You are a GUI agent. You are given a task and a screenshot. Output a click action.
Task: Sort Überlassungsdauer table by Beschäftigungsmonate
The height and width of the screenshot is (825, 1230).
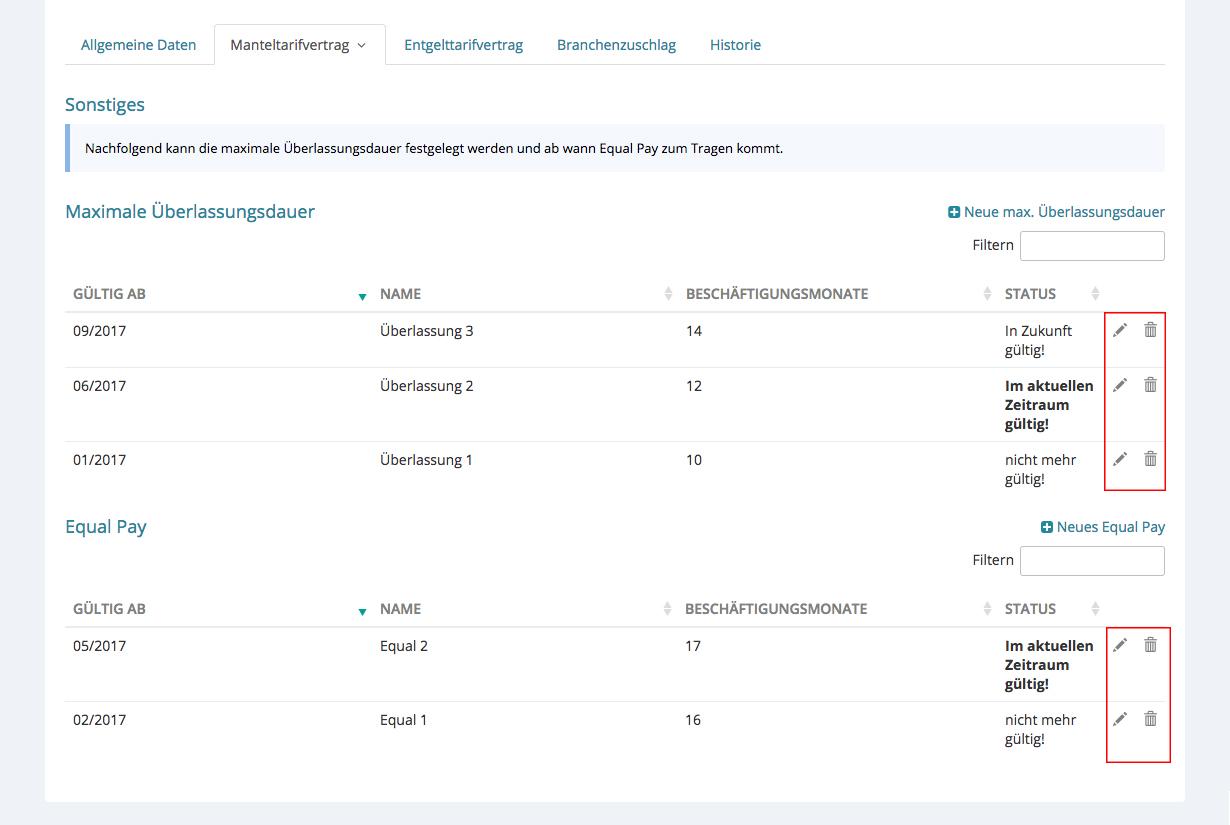pos(777,294)
